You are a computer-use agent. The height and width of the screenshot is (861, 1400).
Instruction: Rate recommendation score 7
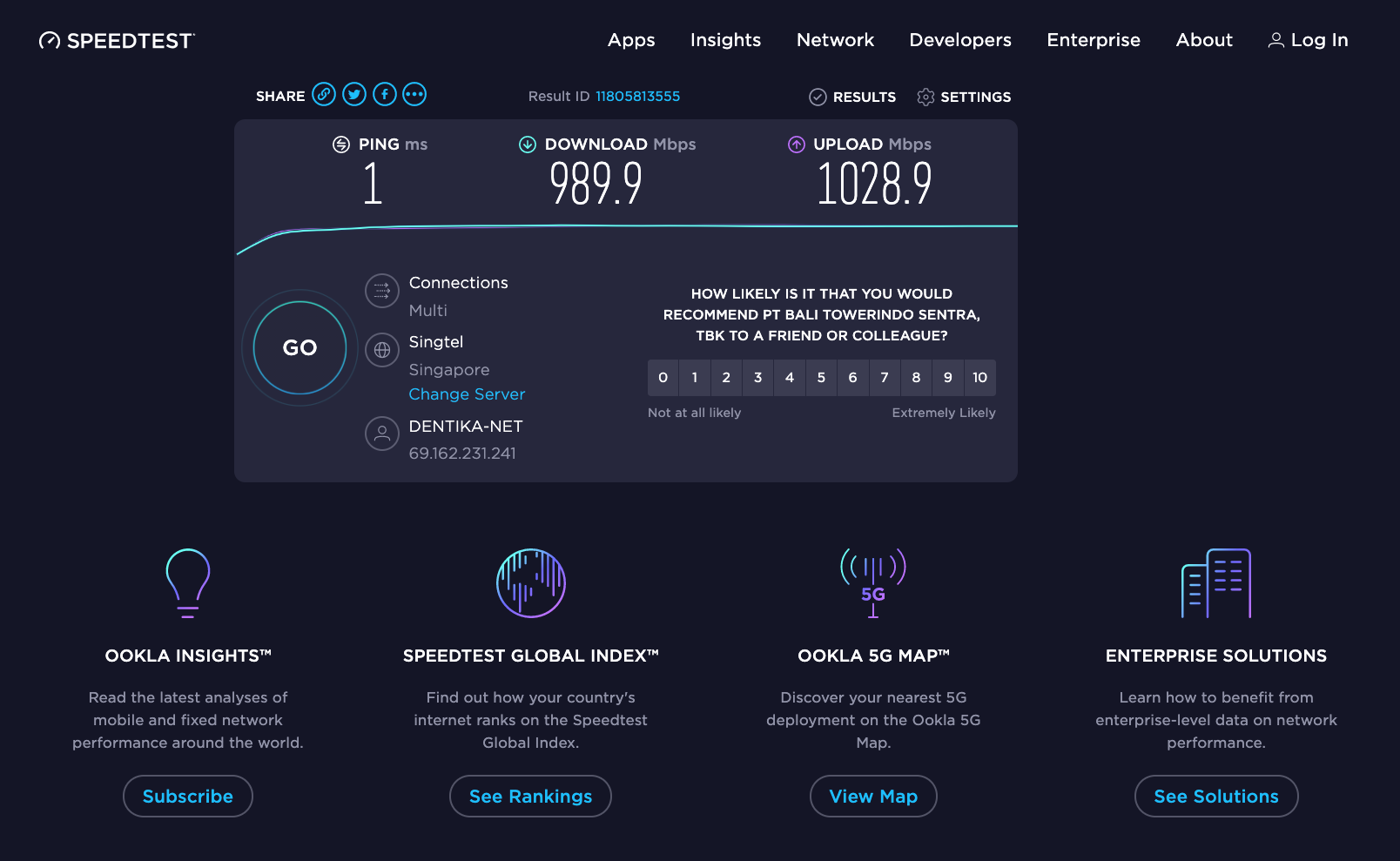pyautogui.click(x=885, y=378)
